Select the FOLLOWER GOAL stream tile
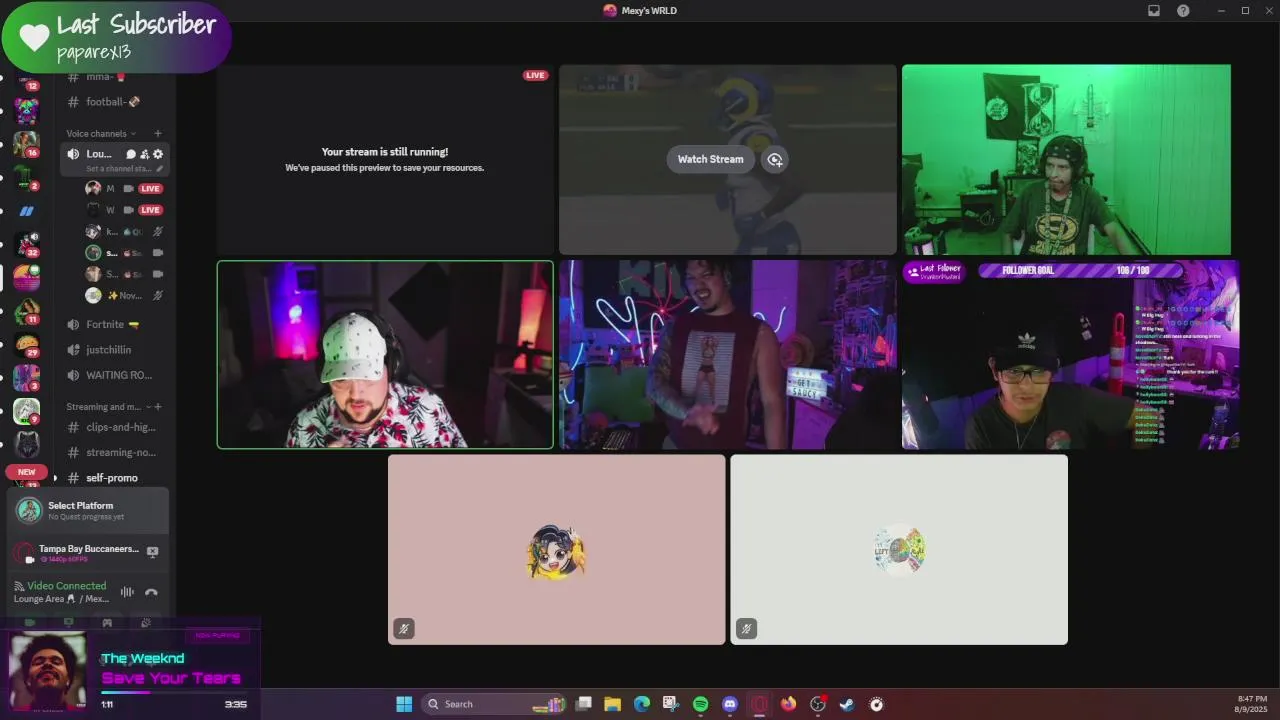Screen dimensions: 1280x720 pos(1071,355)
